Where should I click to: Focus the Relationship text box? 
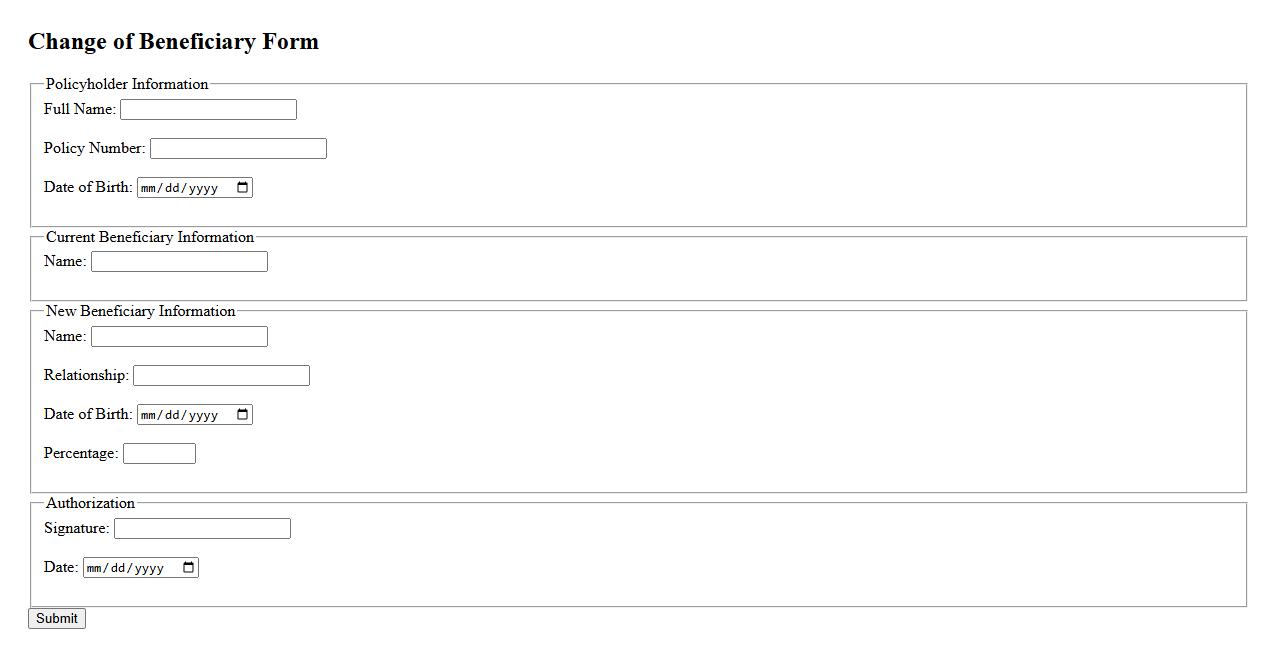point(221,376)
